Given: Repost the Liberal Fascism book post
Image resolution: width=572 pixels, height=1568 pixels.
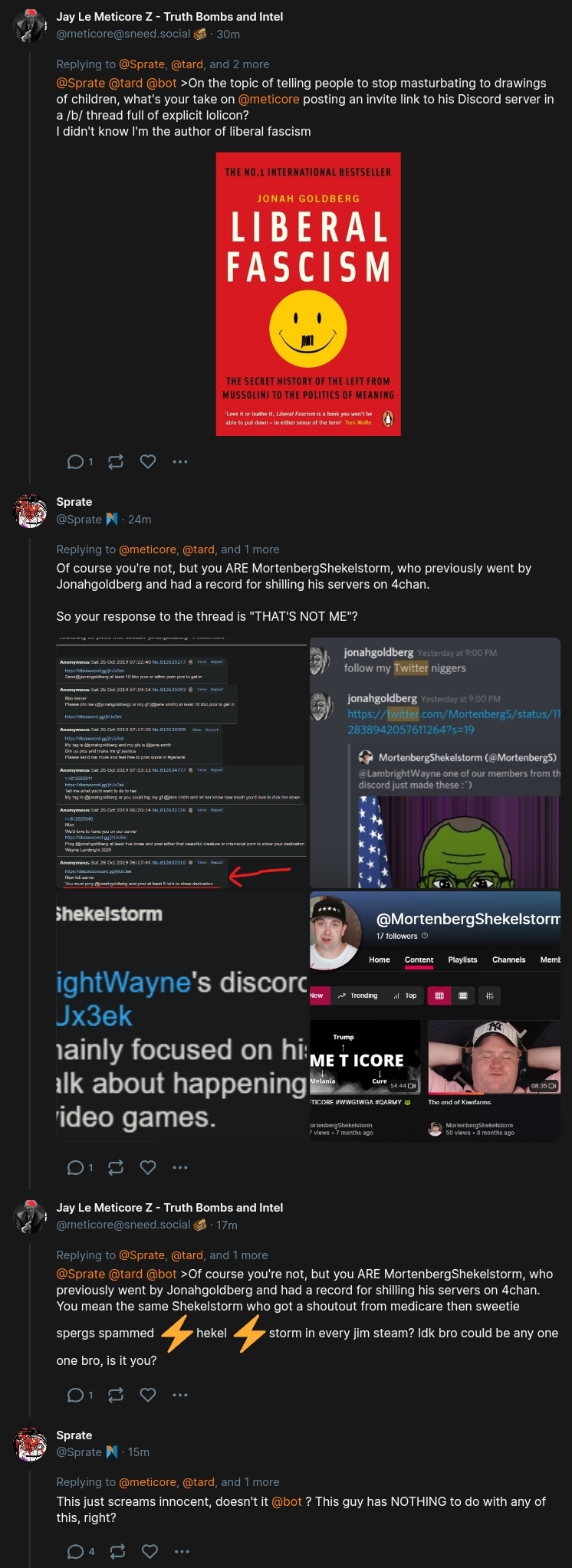Looking at the screenshot, I should coord(116,461).
